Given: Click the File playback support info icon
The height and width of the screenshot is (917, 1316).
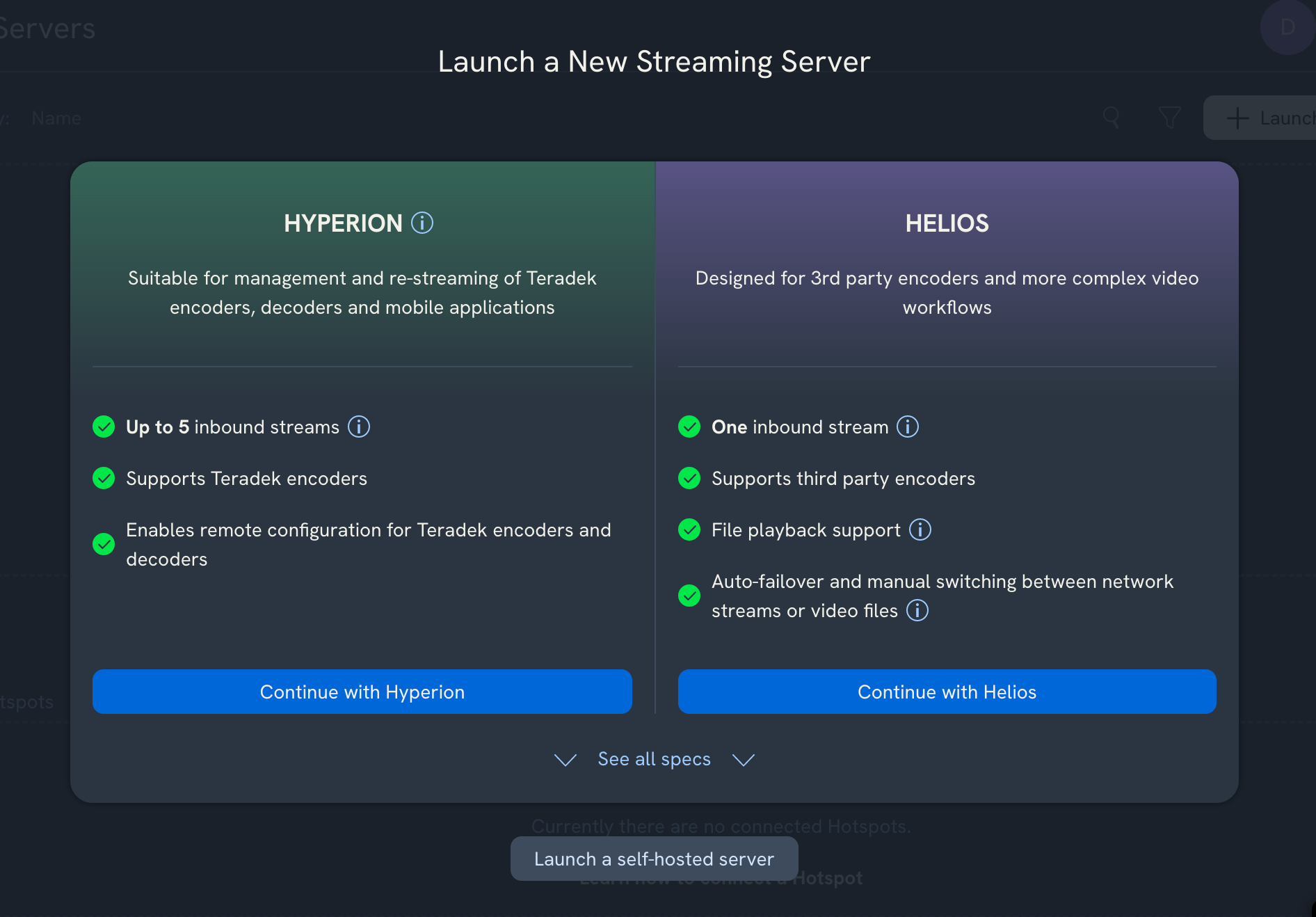Looking at the screenshot, I should [x=920, y=529].
